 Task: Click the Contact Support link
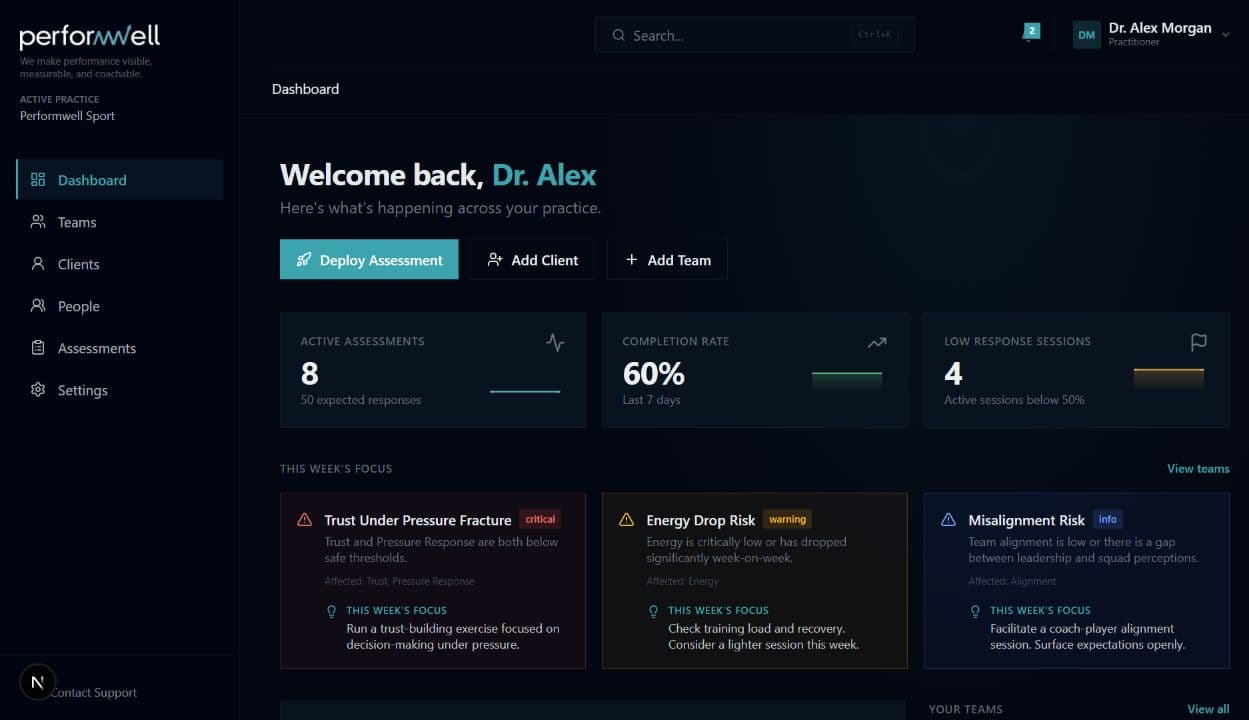click(x=94, y=692)
